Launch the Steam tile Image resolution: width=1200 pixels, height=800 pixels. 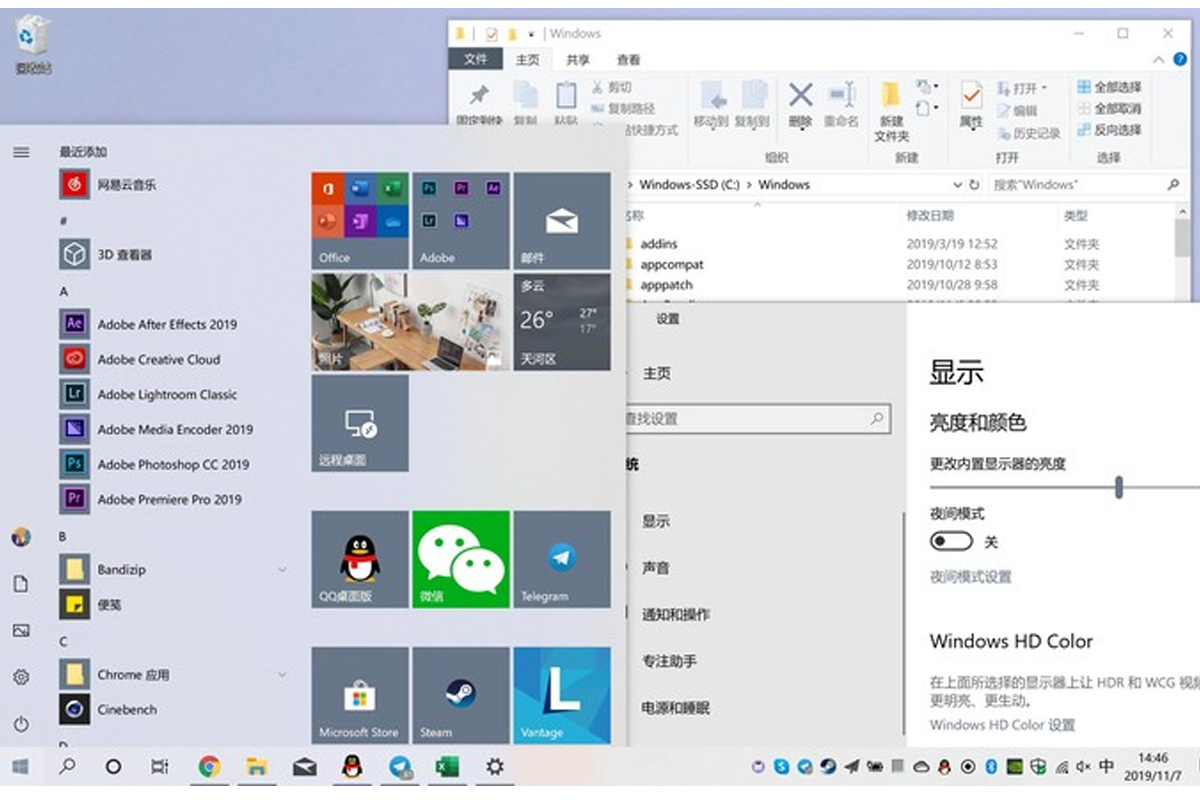pyautogui.click(x=461, y=694)
